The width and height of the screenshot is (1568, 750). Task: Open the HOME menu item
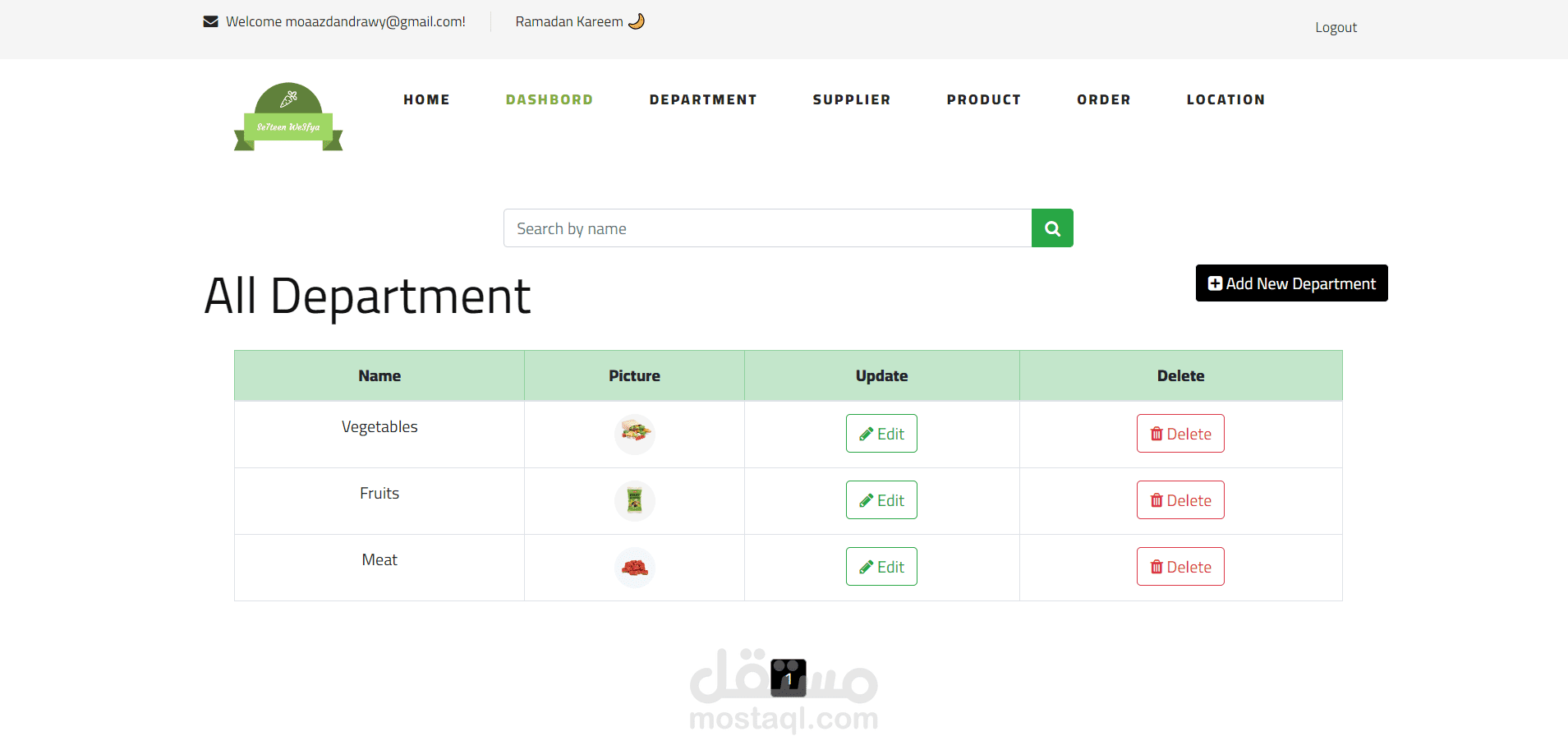426,99
